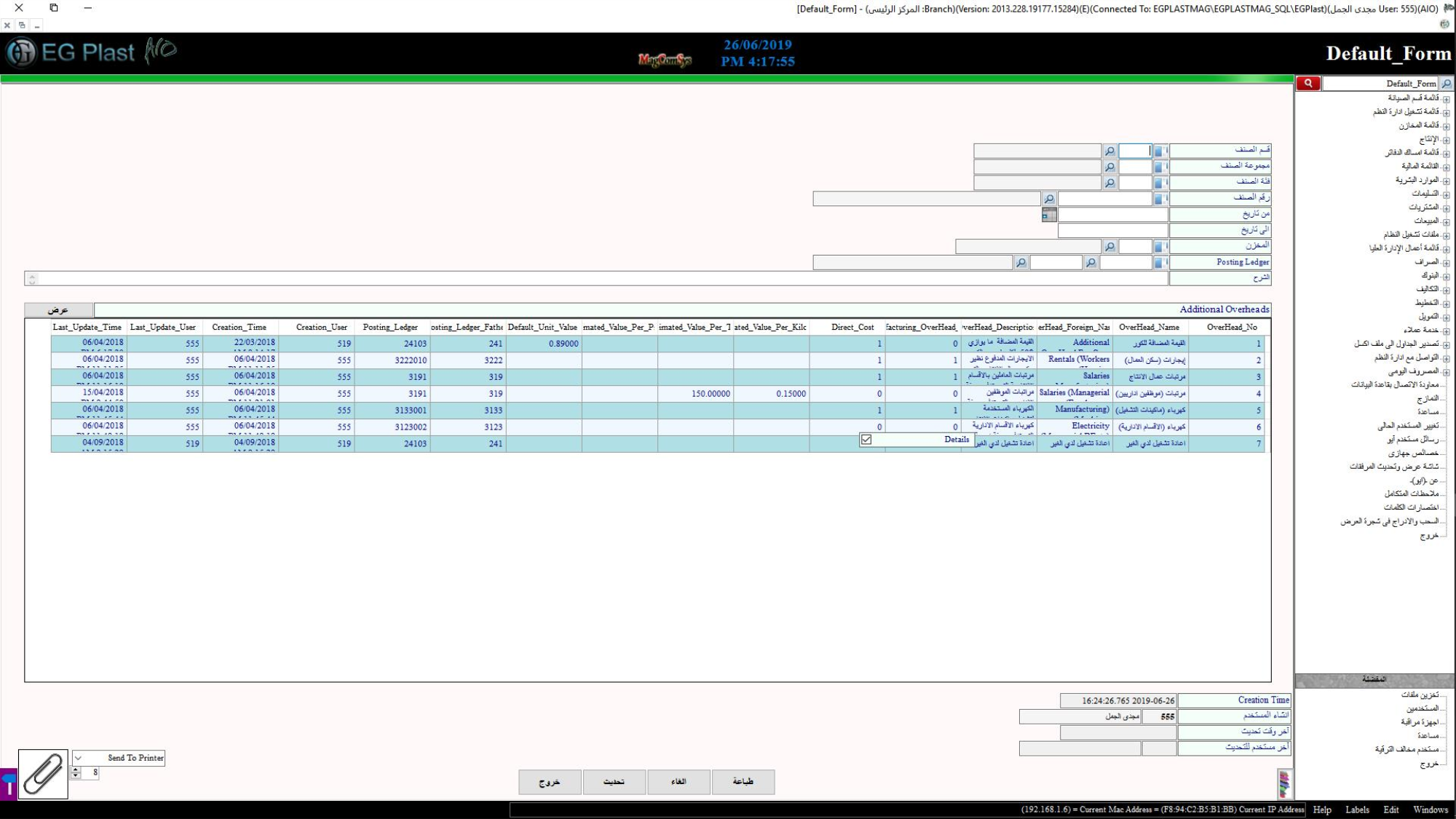Viewport: 1456px width, 819px height.
Task: Click the cell 'Salaries (Managerial'
Action: [x=1074, y=393]
